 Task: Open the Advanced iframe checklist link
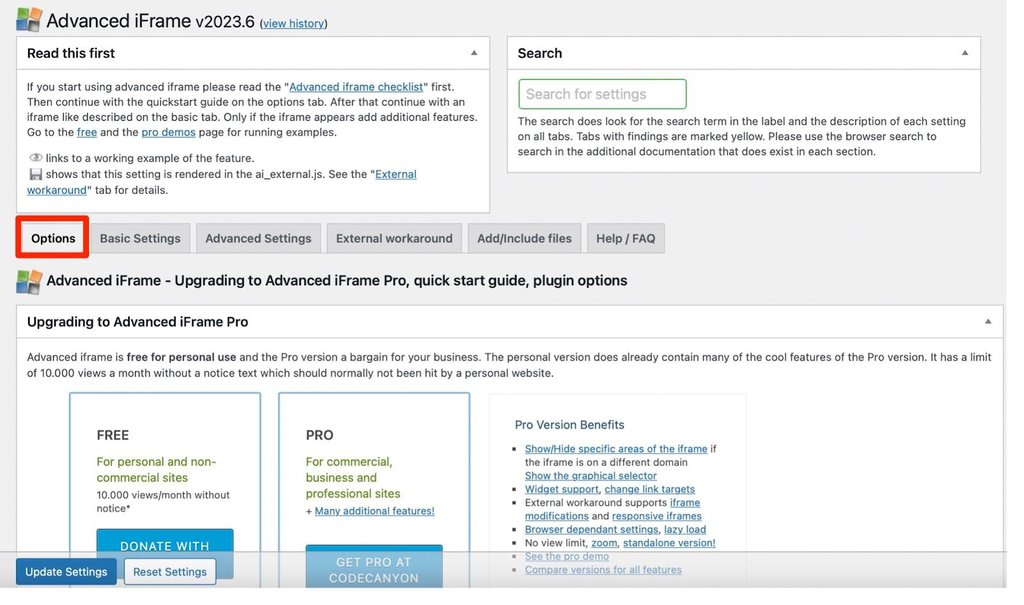coord(355,85)
